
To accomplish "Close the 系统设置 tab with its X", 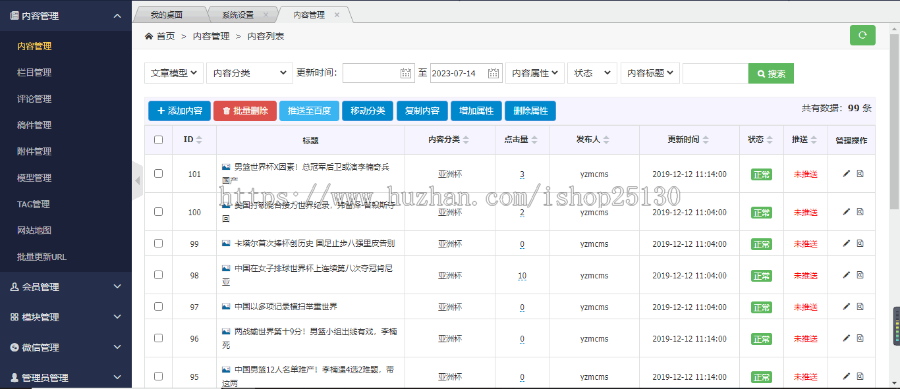I will [x=265, y=14].
